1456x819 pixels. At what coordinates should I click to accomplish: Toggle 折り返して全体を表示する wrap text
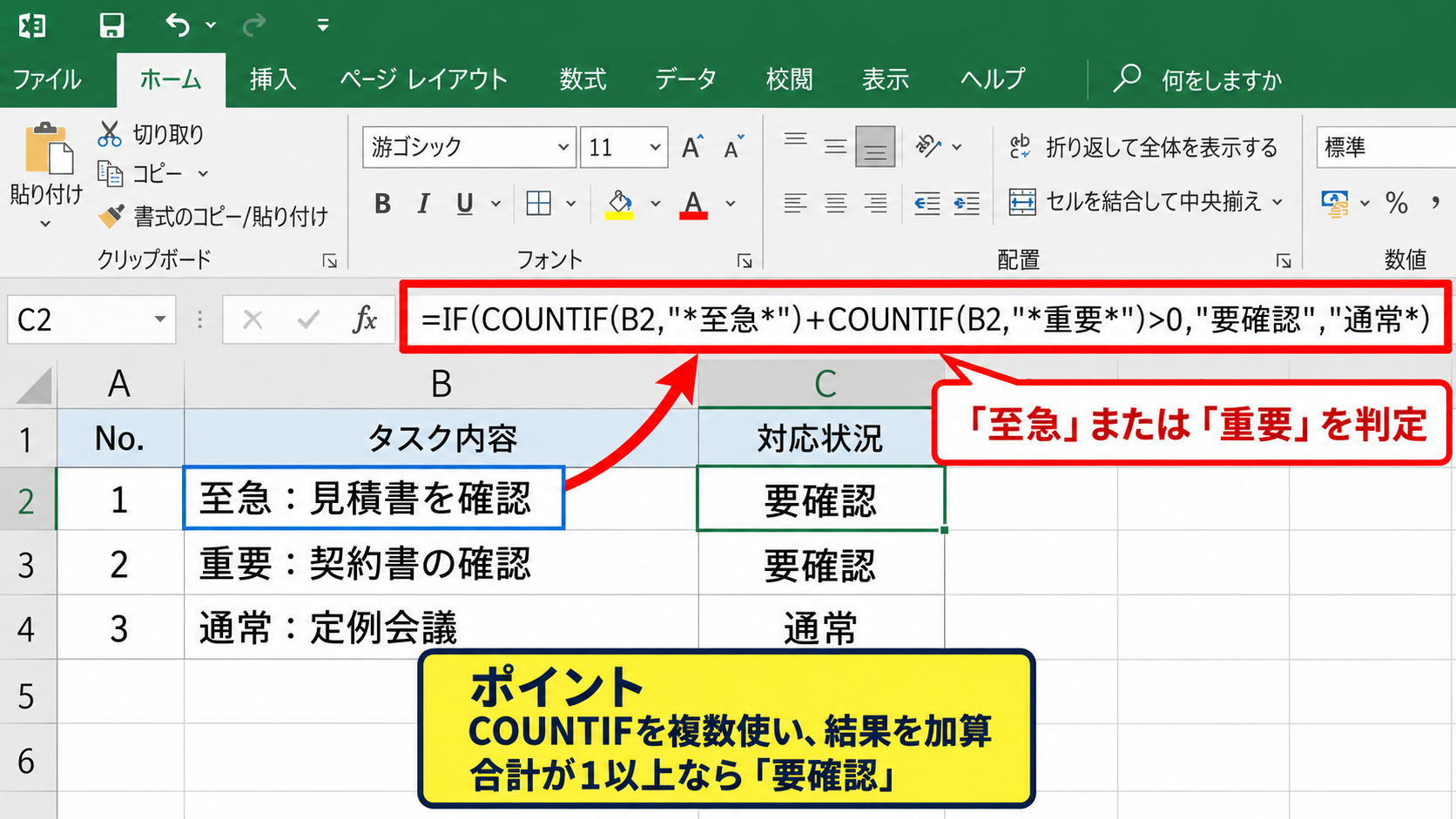(x=1143, y=147)
